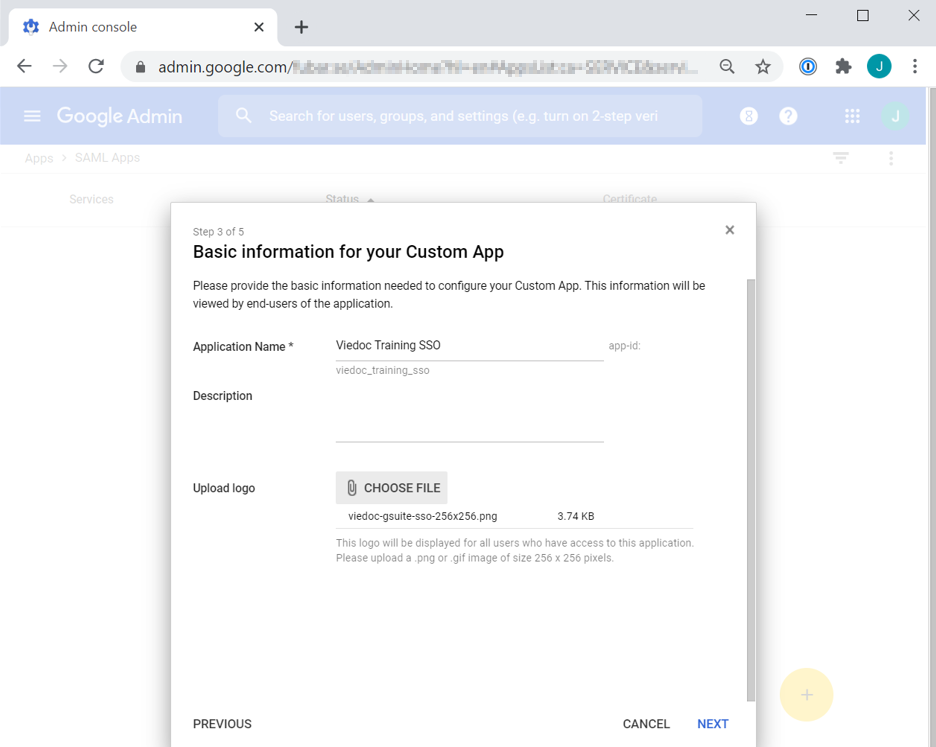
Task: Close the Custom App dialog with X
Action: click(x=730, y=230)
